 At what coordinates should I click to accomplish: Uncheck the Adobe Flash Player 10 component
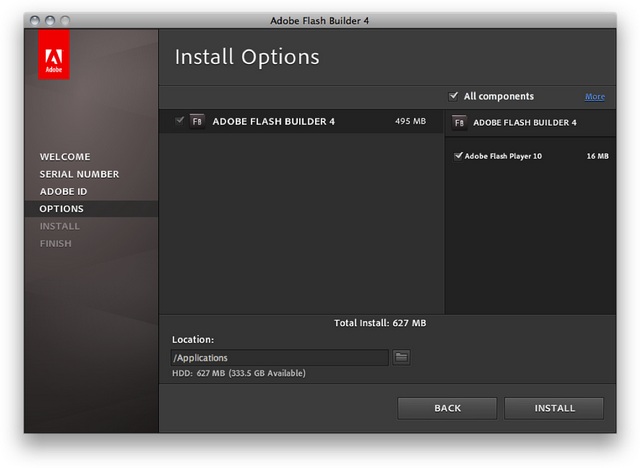point(458,156)
